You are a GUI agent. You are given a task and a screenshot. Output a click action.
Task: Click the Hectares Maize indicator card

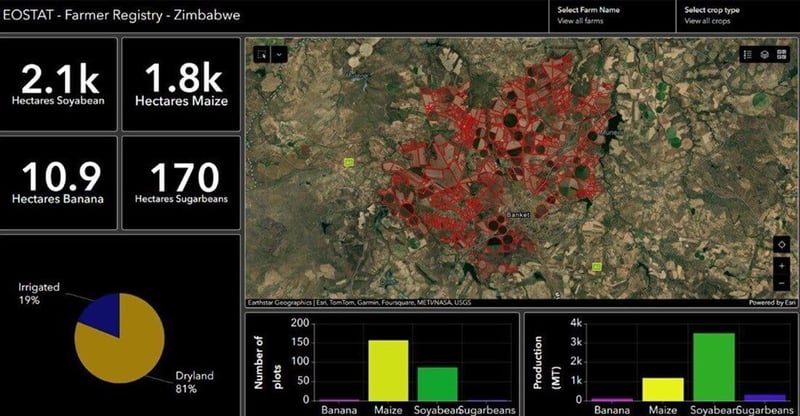point(181,84)
